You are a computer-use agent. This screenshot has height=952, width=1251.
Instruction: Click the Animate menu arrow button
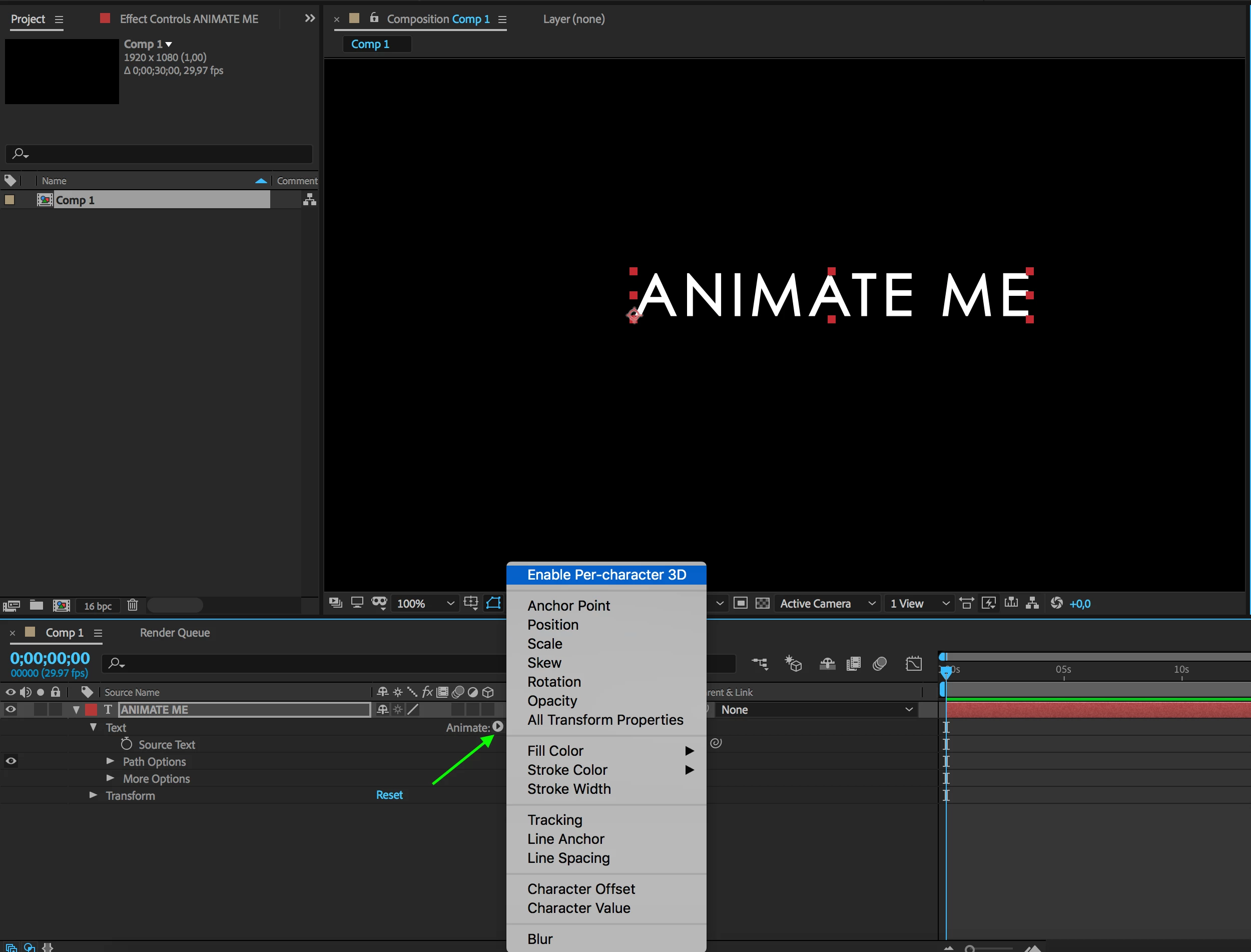coord(497,726)
